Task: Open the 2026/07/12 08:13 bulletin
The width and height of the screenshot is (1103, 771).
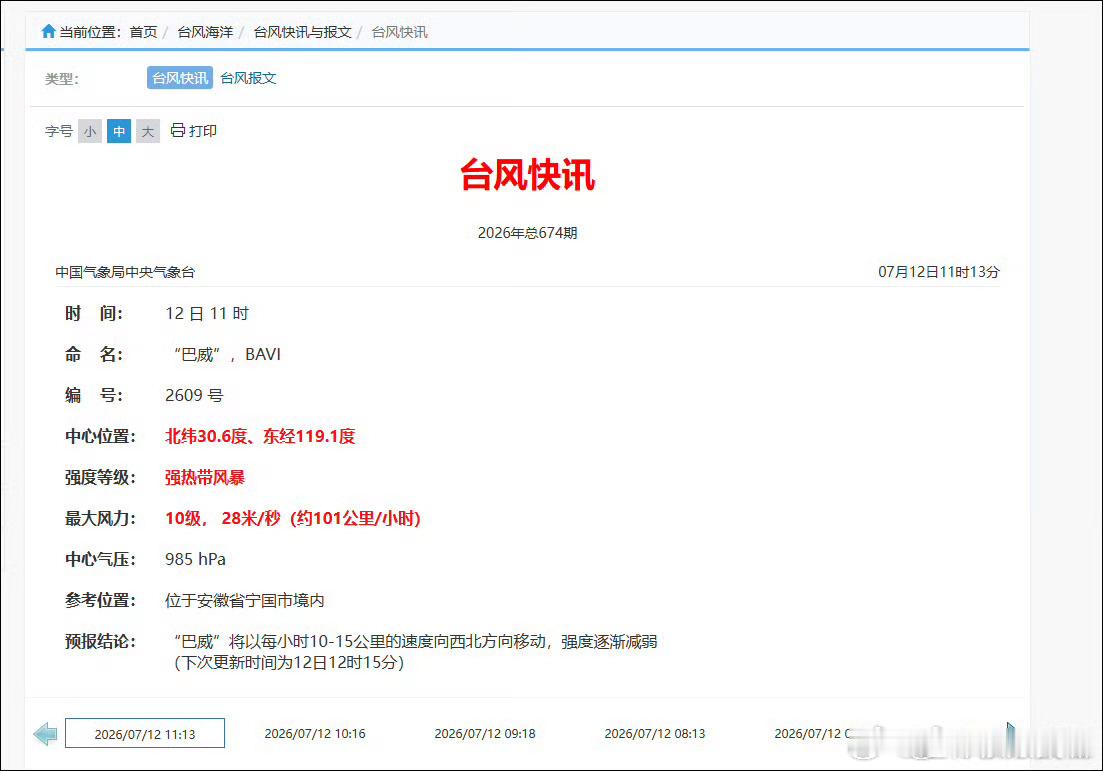Action: pos(655,734)
